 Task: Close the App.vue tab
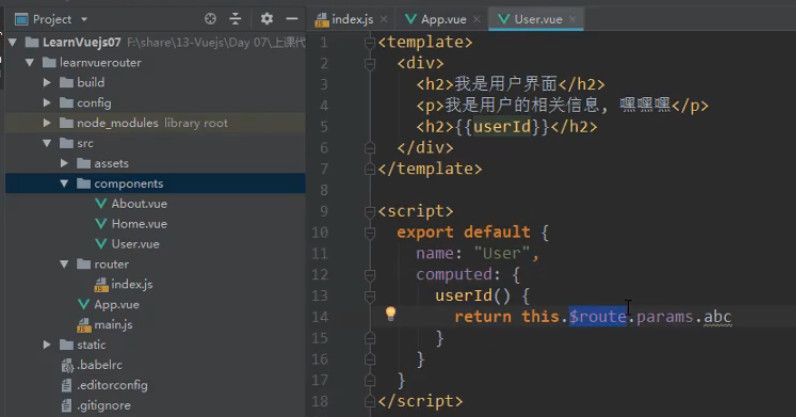[x=477, y=19]
